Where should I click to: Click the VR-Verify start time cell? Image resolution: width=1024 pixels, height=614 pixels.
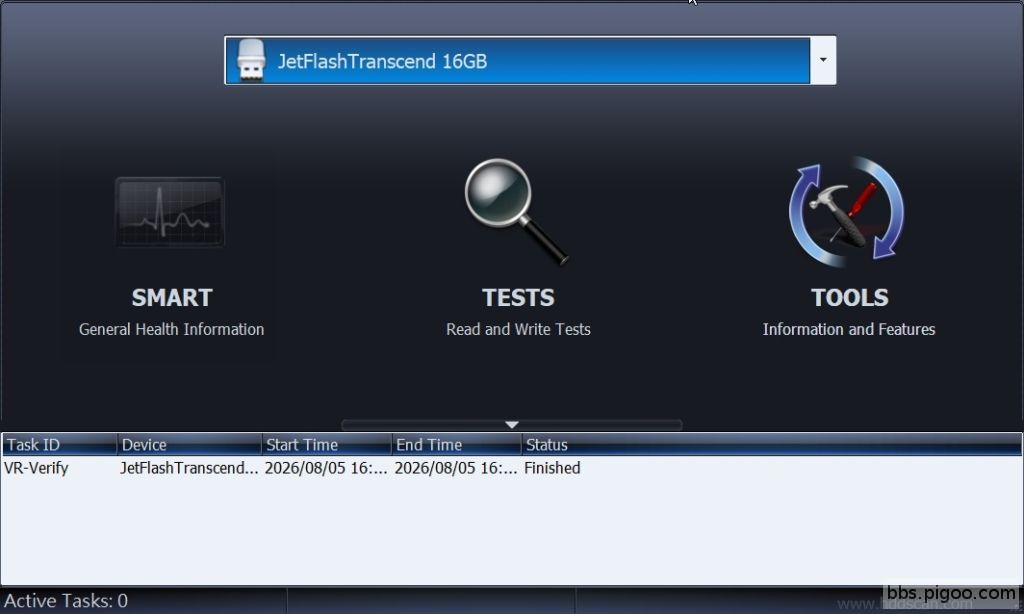coord(326,468)
